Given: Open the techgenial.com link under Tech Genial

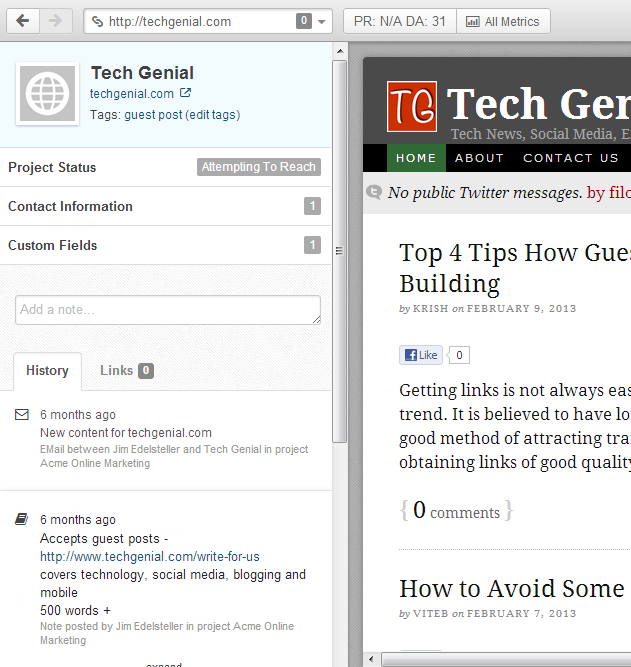Looking at the screenshot, I should [x=131, y=94].
